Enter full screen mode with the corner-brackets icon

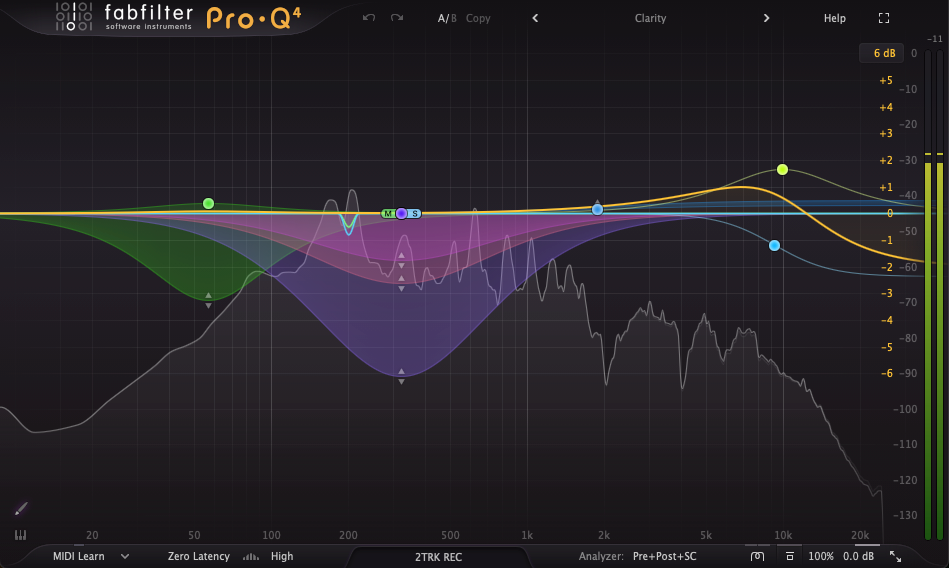(x=883, y=18)
